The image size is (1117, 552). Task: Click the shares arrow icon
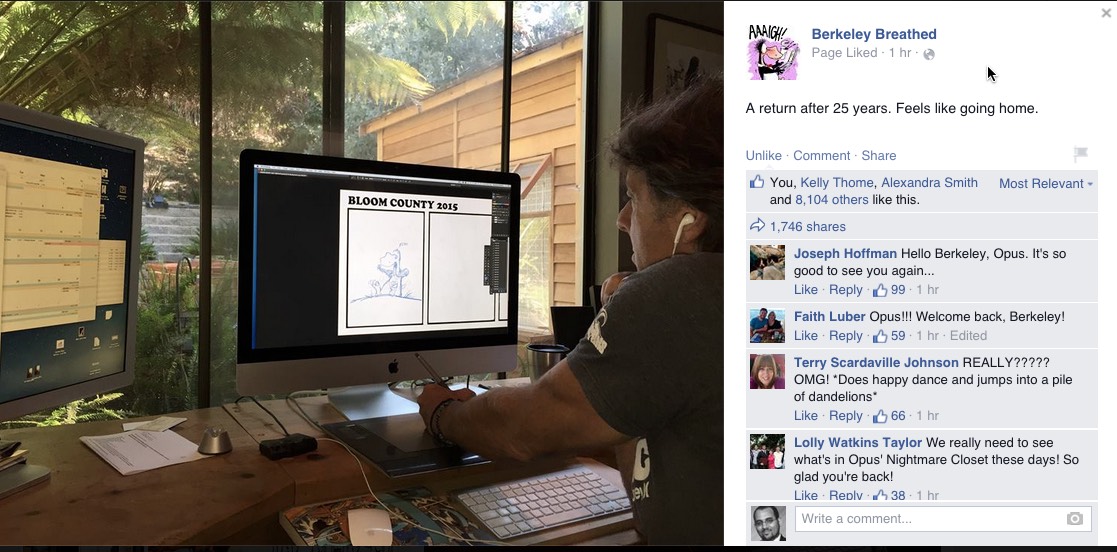(757, 226)
